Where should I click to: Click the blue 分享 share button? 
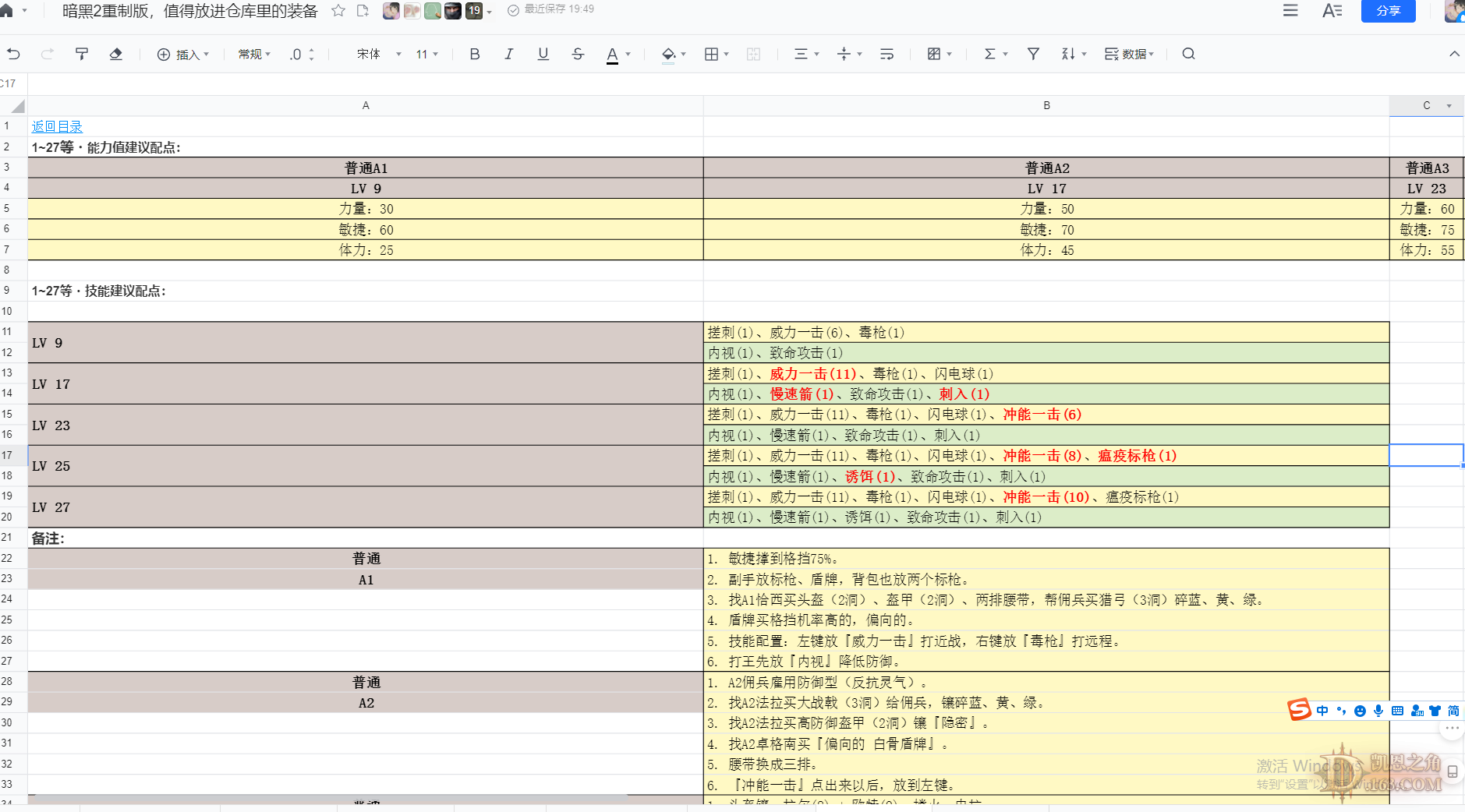1388,11
